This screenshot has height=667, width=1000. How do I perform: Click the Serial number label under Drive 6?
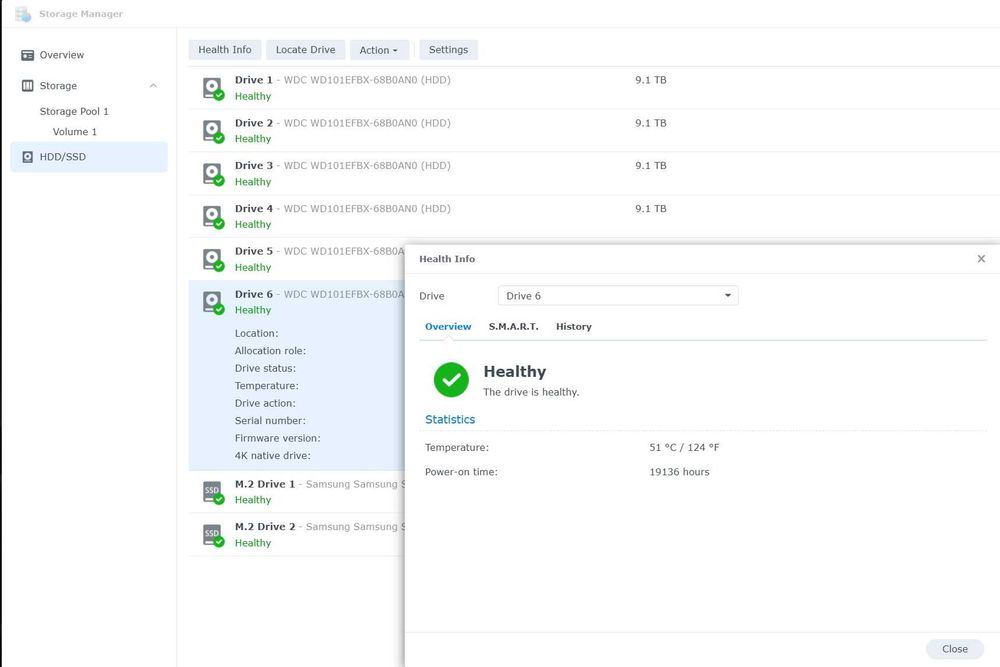pos(270,421)
